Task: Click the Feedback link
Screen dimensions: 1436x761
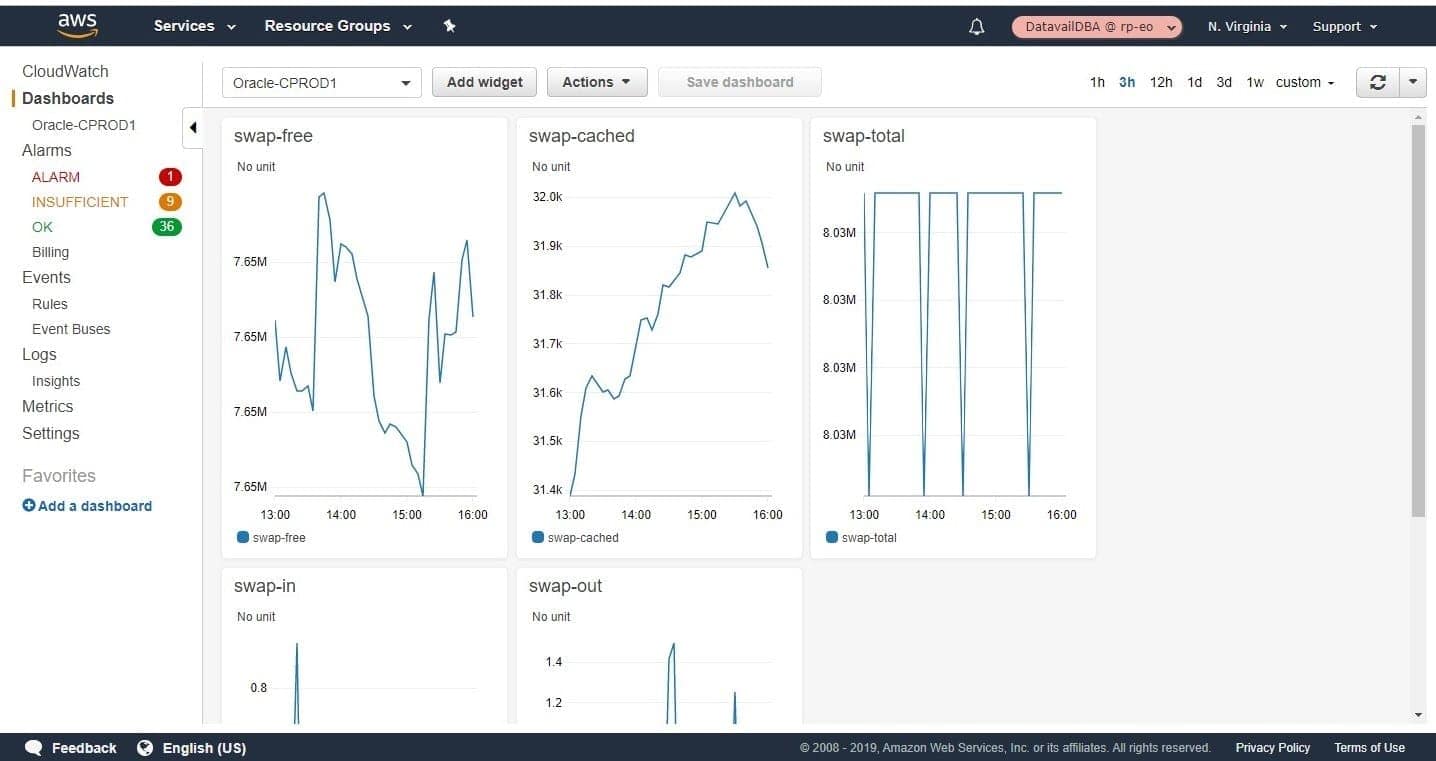Action: click(x=84, y=748)
